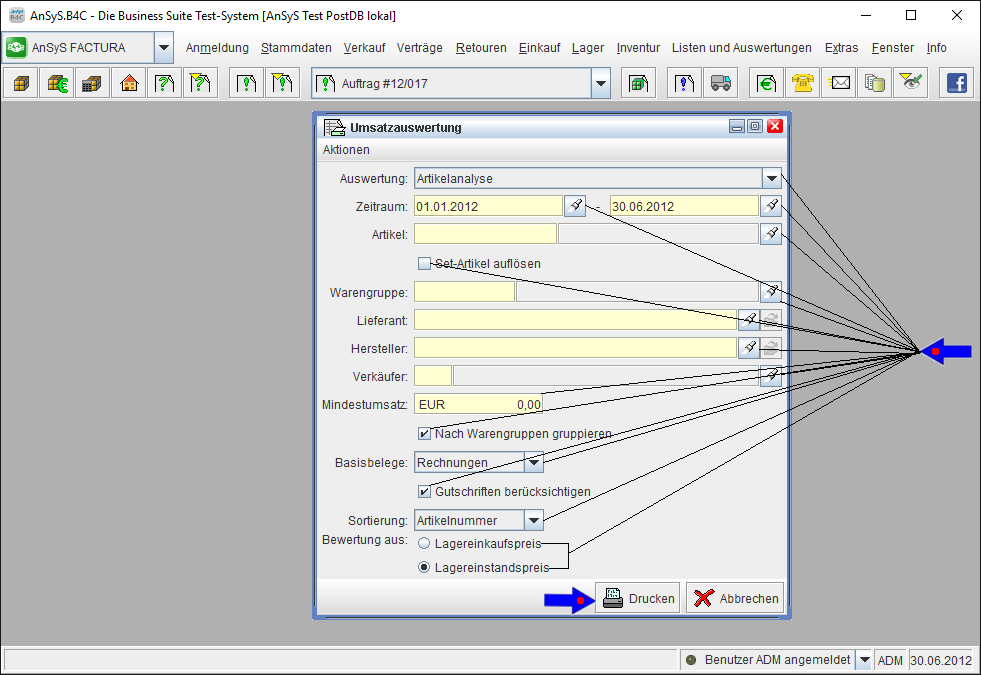The image size is (981, 675).
Task: Click the Abbrechen button
Action: pyautogui.click(x=735, y=598)
